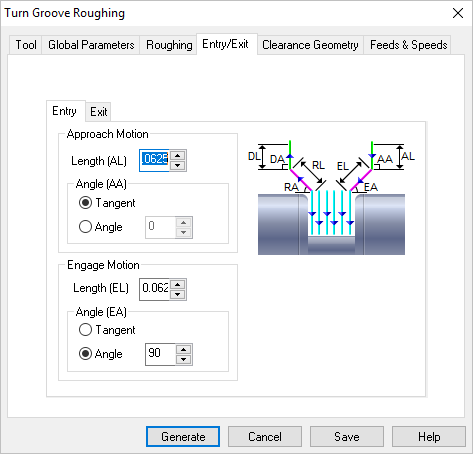Open the Clearance Geometry tab
The width and height of the screenshot is (473, 454).
(x=310, y=45)
